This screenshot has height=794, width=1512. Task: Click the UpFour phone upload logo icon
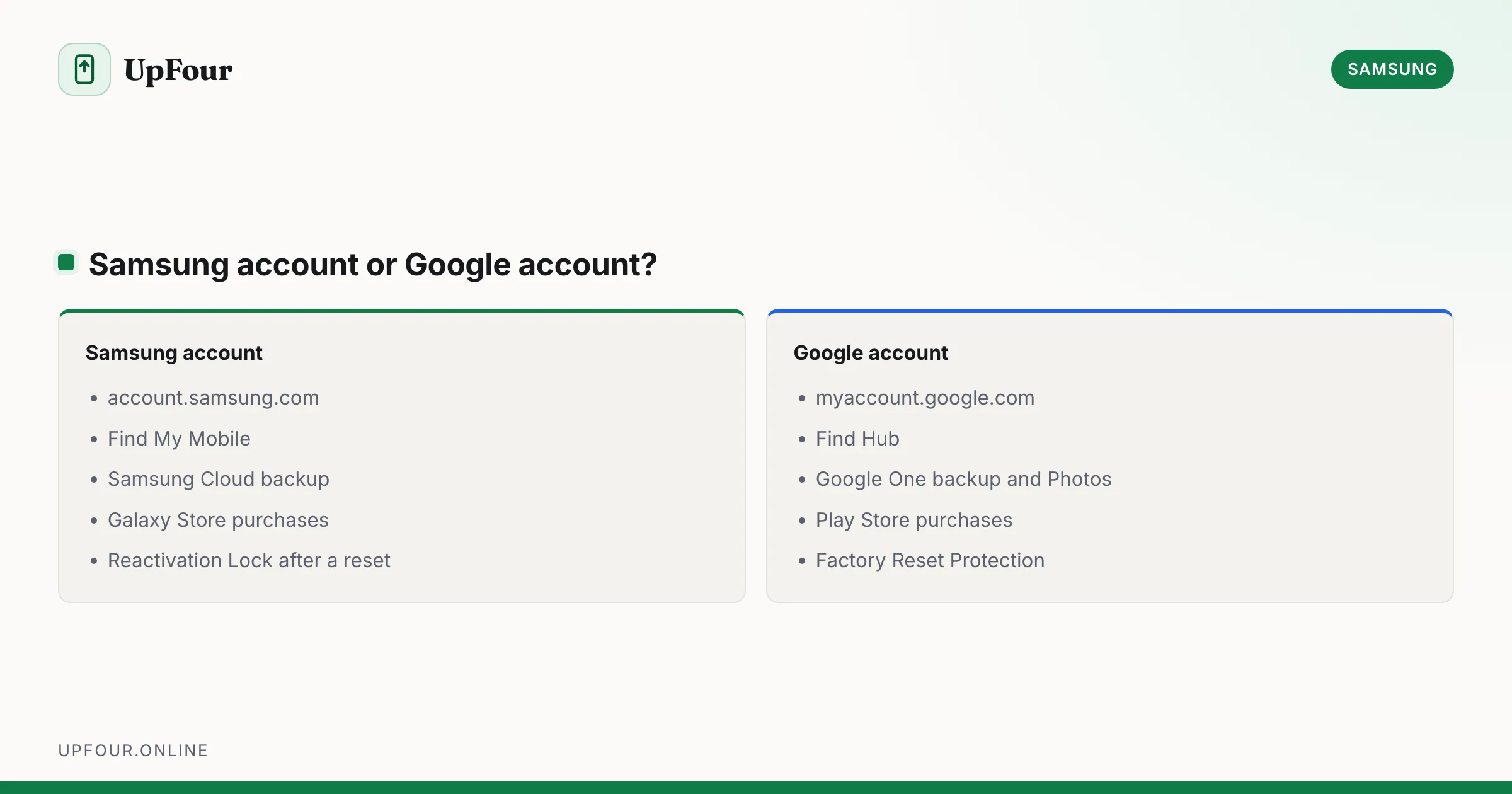click(x=84, y=69)
